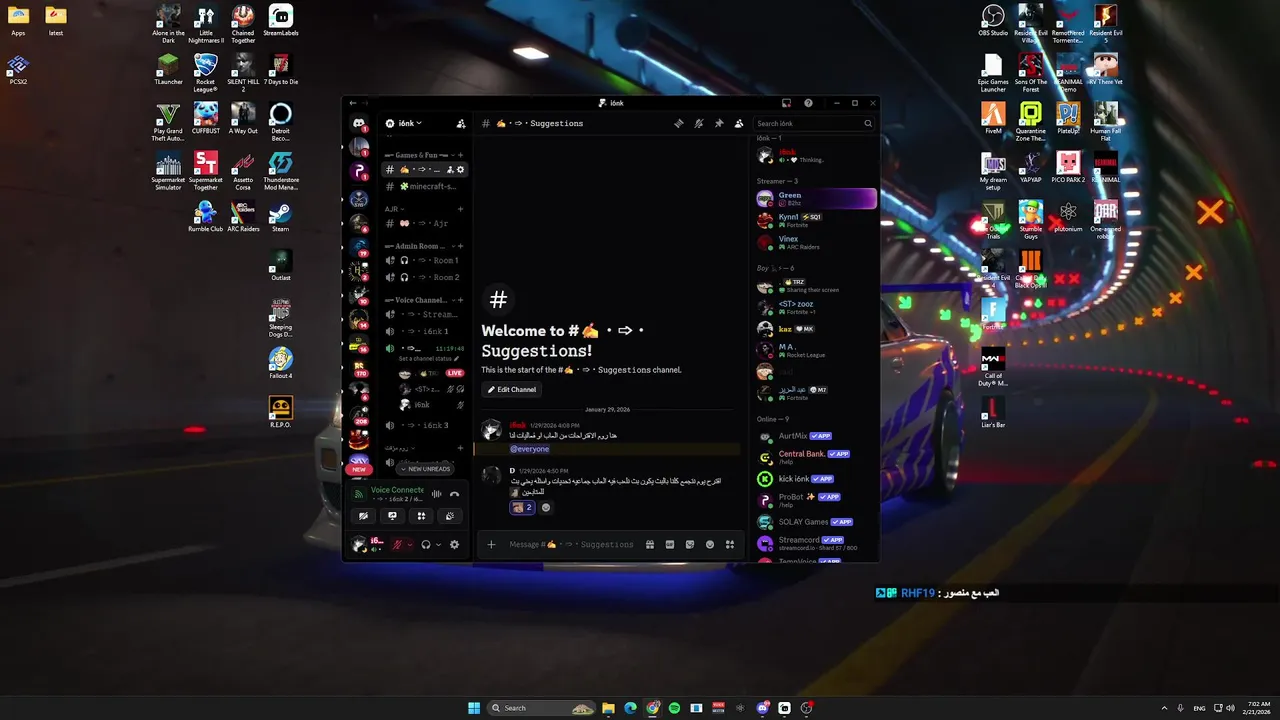Join Room 2 voice channel
The width and height of the screenshot is (1280, 720).
tap(425, 277)
